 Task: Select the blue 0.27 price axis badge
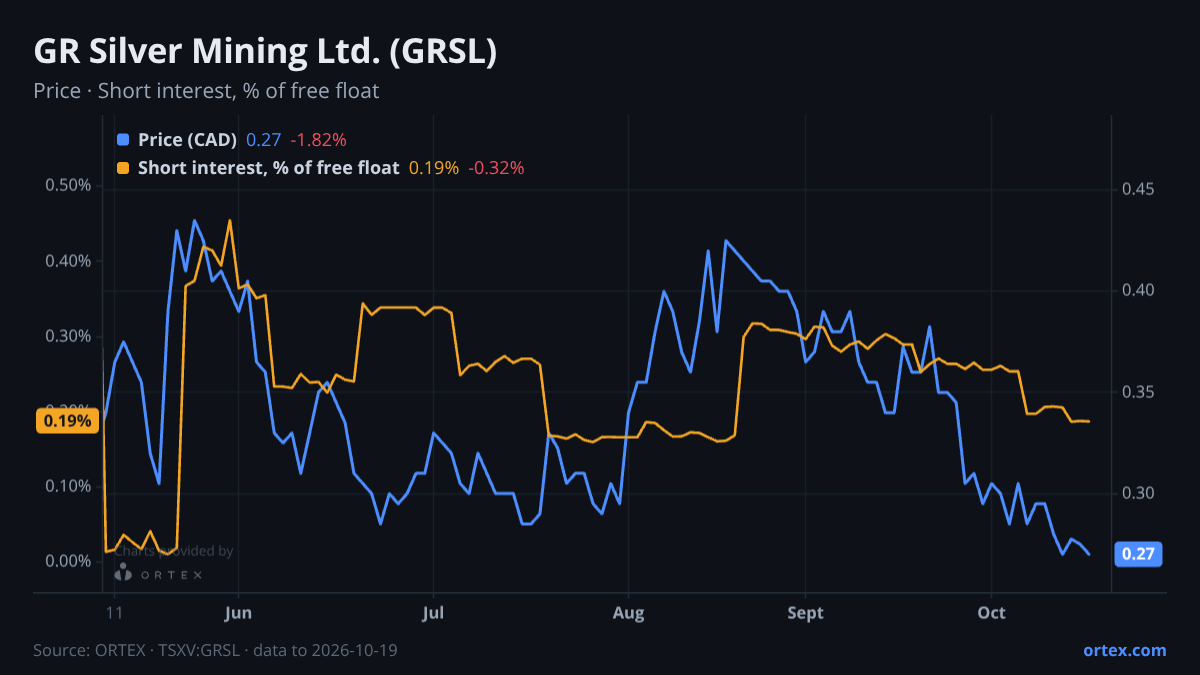(1138, 553)
